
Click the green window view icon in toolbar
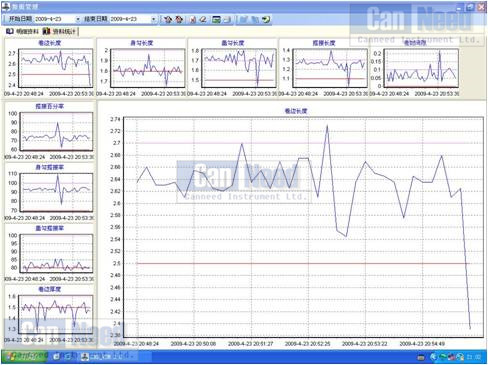216,19
